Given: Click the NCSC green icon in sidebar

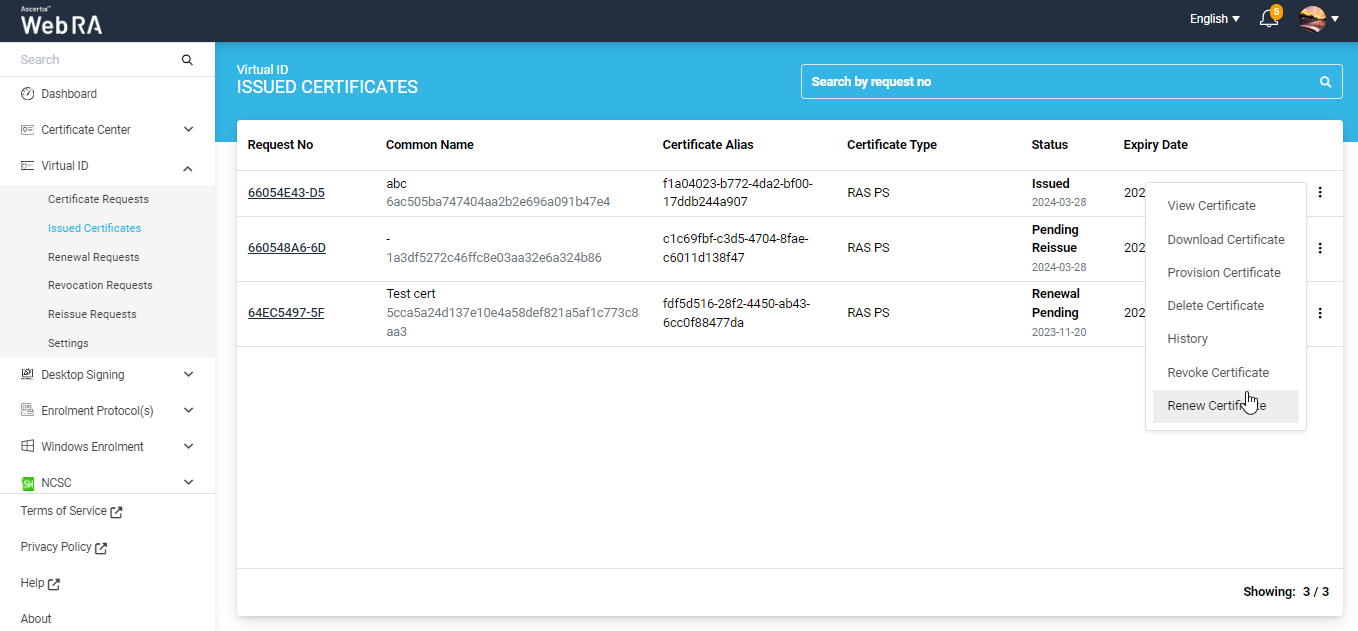Looking at the screenshot, I should (28, 483).
